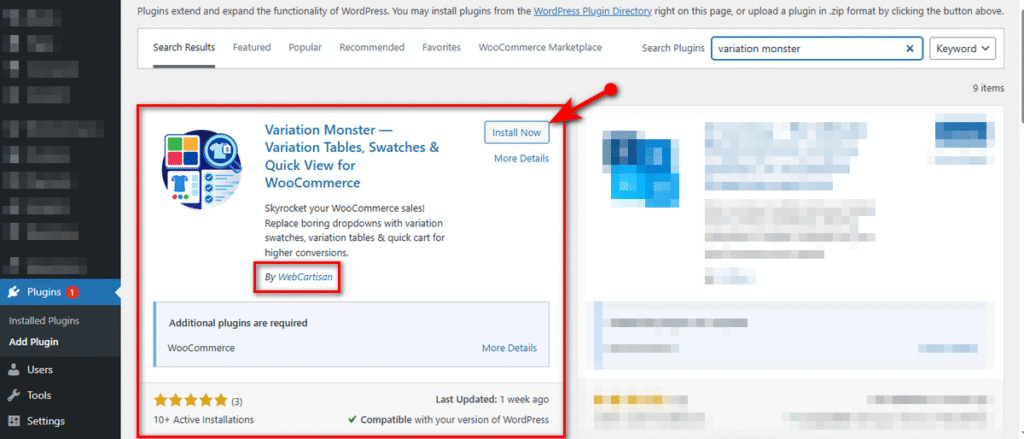Click the Users icon in sidebar

tap(15, 370)
